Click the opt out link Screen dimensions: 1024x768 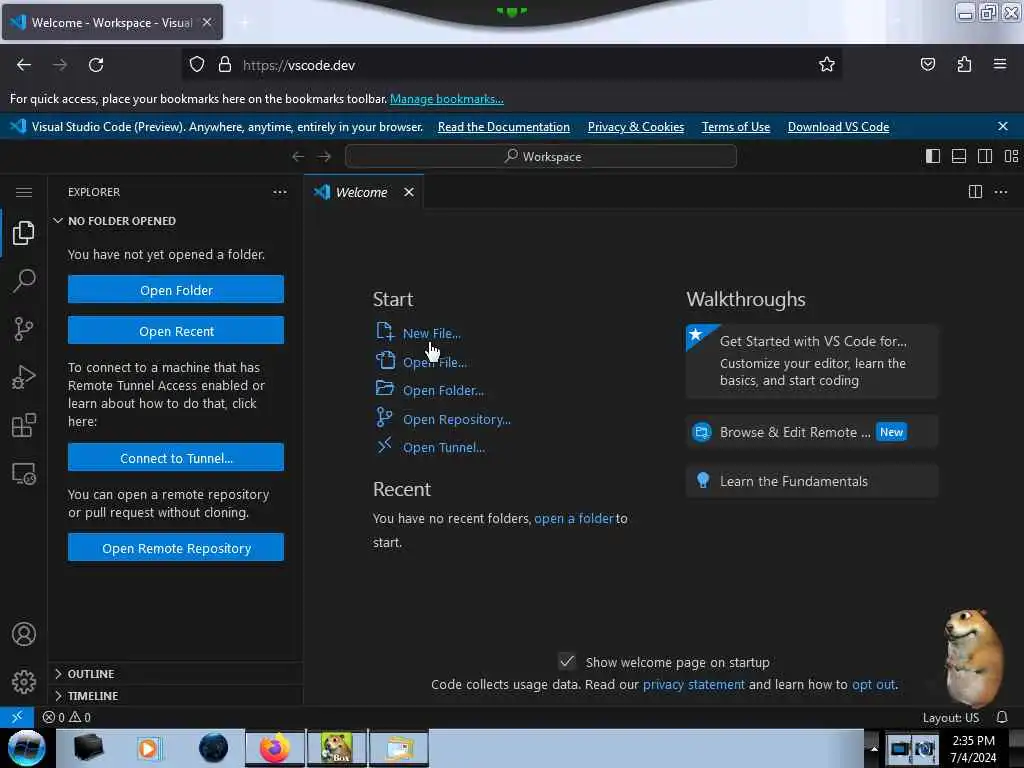click(x=873, y=684)
